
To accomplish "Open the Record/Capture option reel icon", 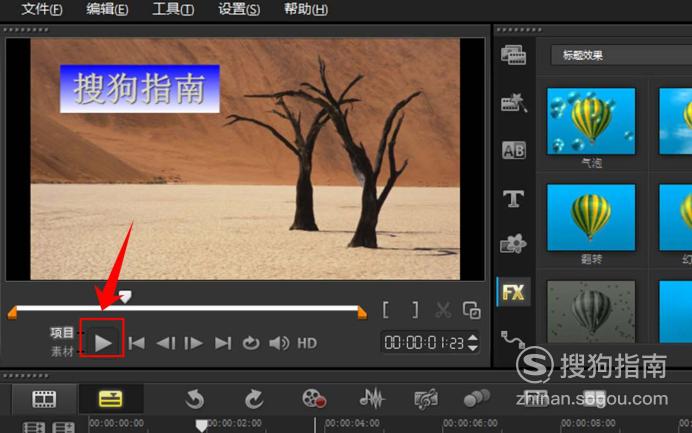I will [314, 399].
